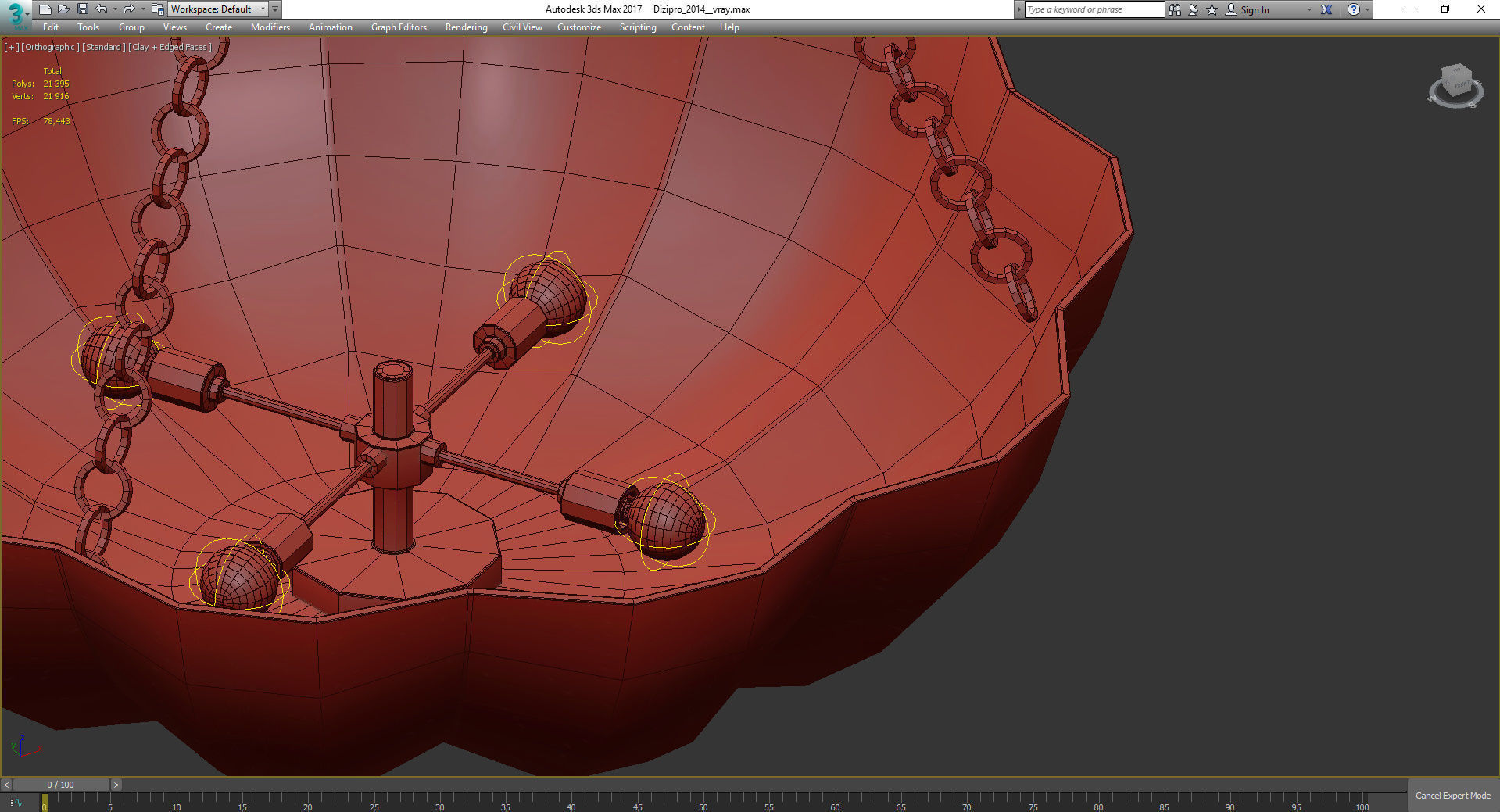Image resolution: width=1500 pixels, height=812 pixels.
Task: Expand the Help dropdown arrow
Action: point(1367,9)
